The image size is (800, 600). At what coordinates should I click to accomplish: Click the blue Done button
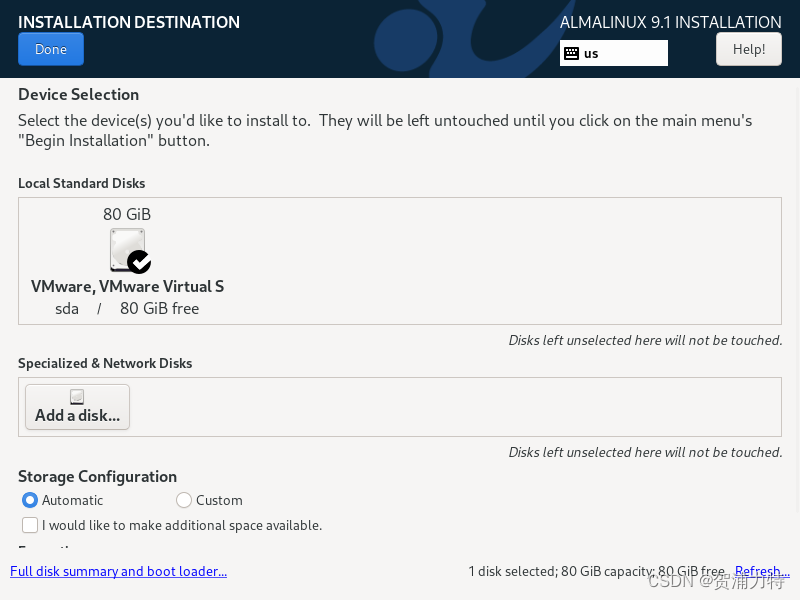coord(51,49)
